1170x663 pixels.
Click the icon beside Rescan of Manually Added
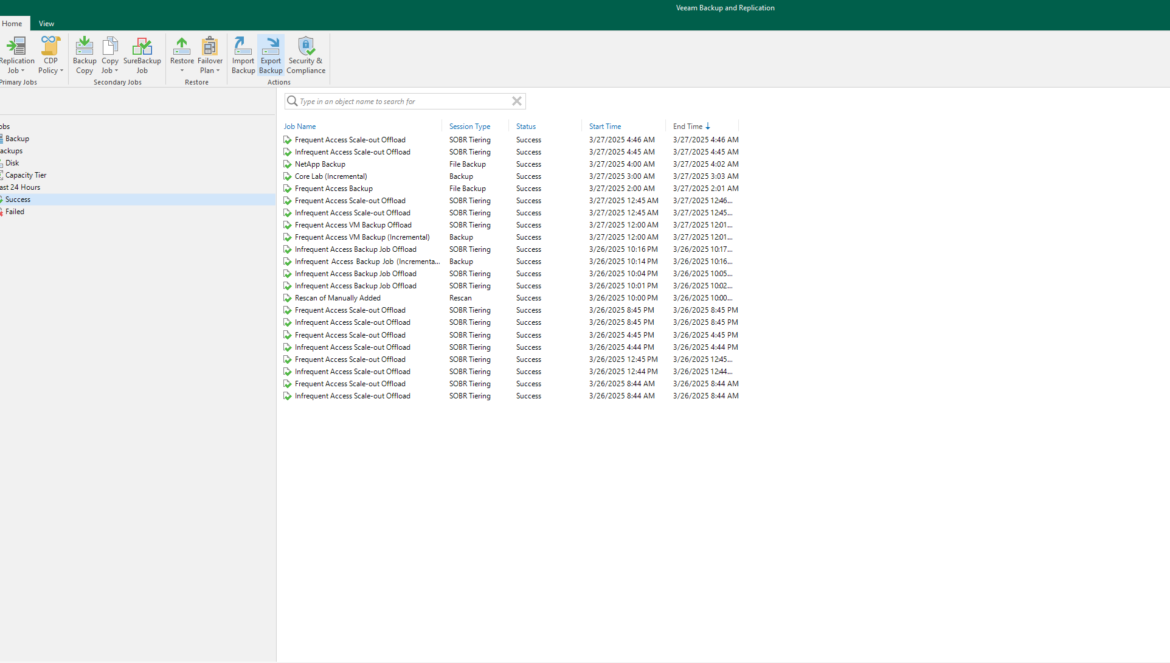click(287, 298)
